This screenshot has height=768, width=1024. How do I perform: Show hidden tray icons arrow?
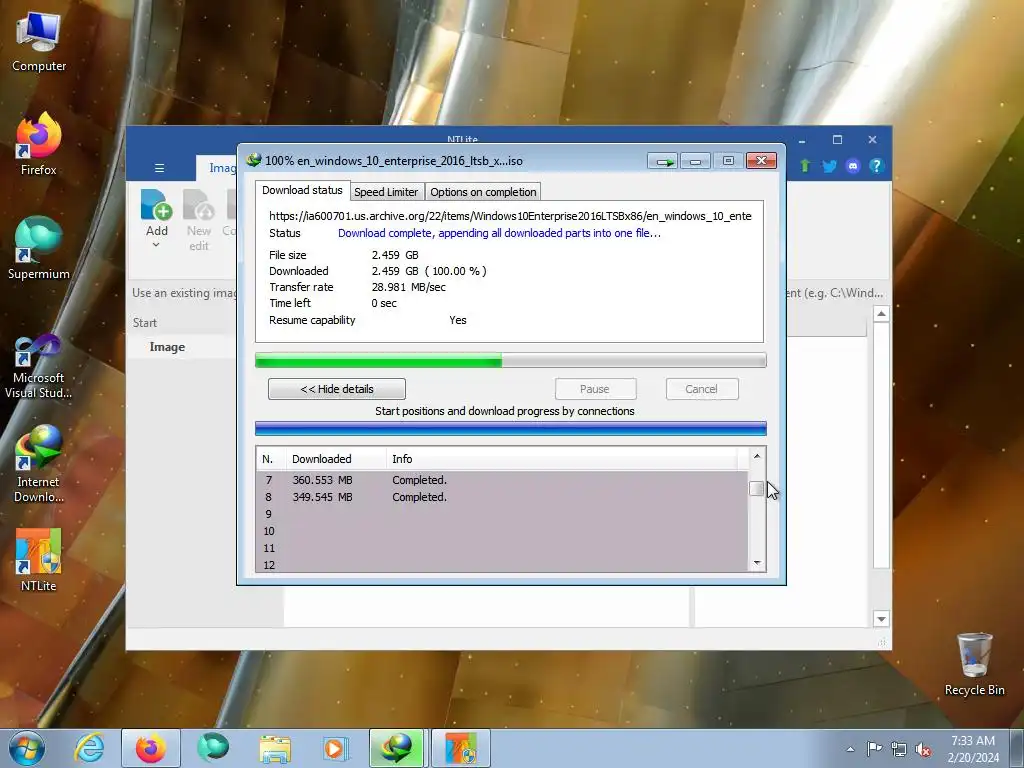pyautogui.click(x=850, y=749)
